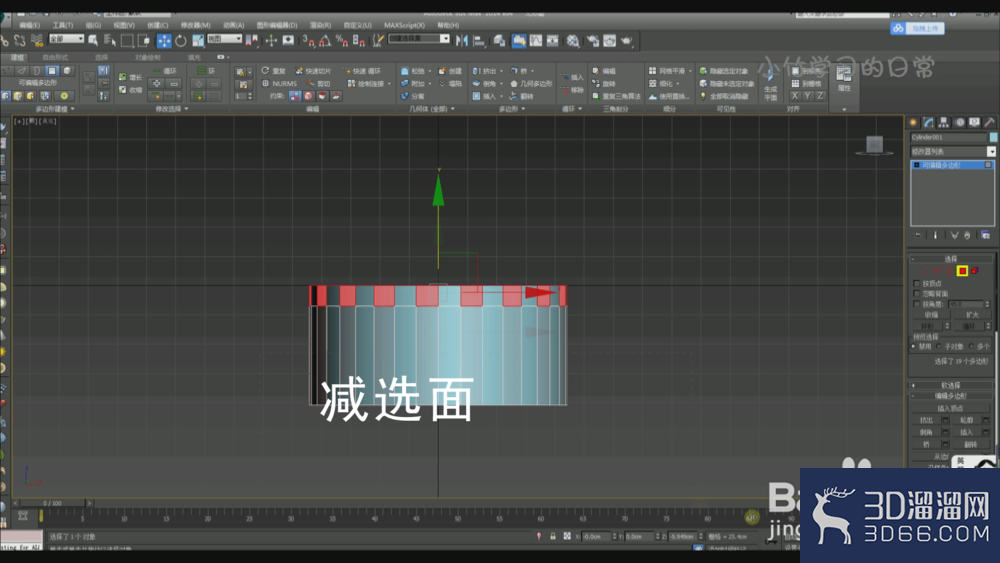1000x563 pixels.
Task: Open Render Setup teapot icon
Action: (593, 41)
